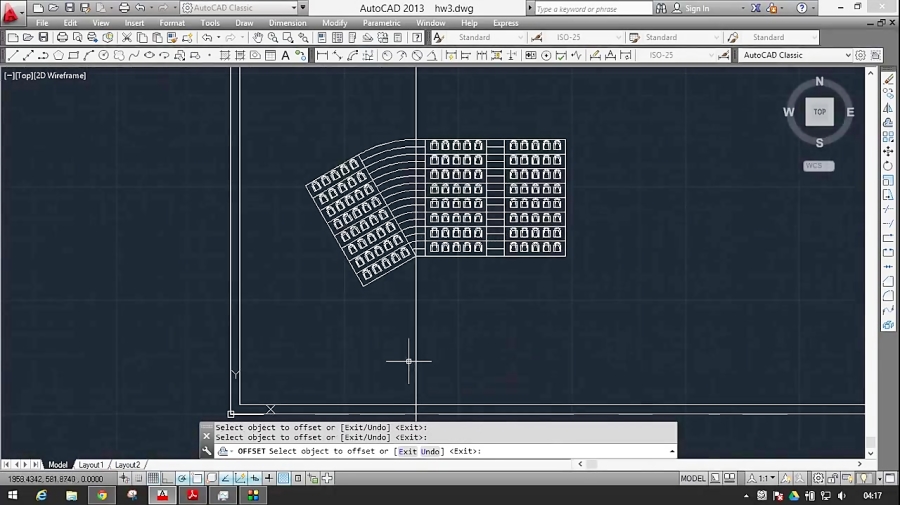Select the Diameter dimension tool
900x505 pixels.
pyautogui.click(x=417, y=56)
